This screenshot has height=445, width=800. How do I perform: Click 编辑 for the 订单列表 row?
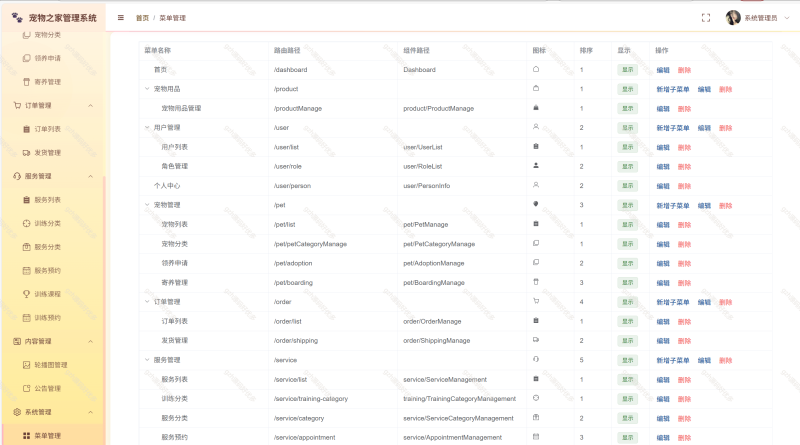663,321
